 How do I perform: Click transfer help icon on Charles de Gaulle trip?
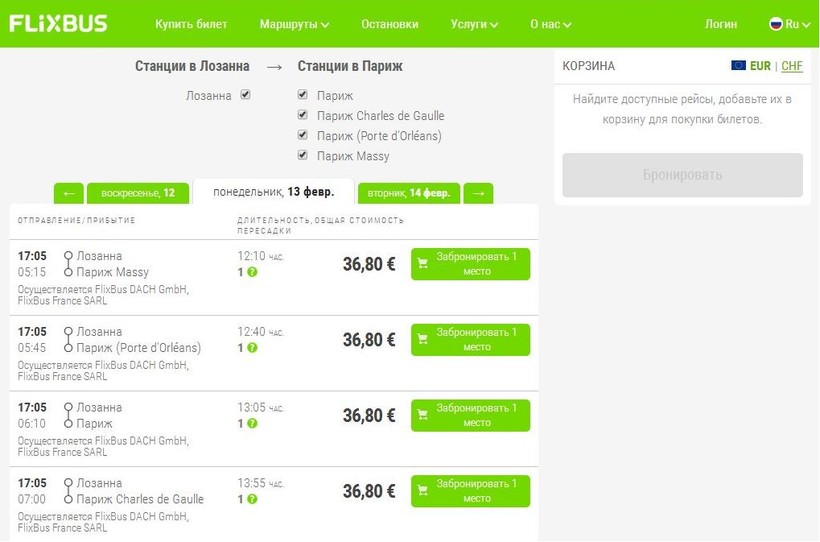point(252,500)
